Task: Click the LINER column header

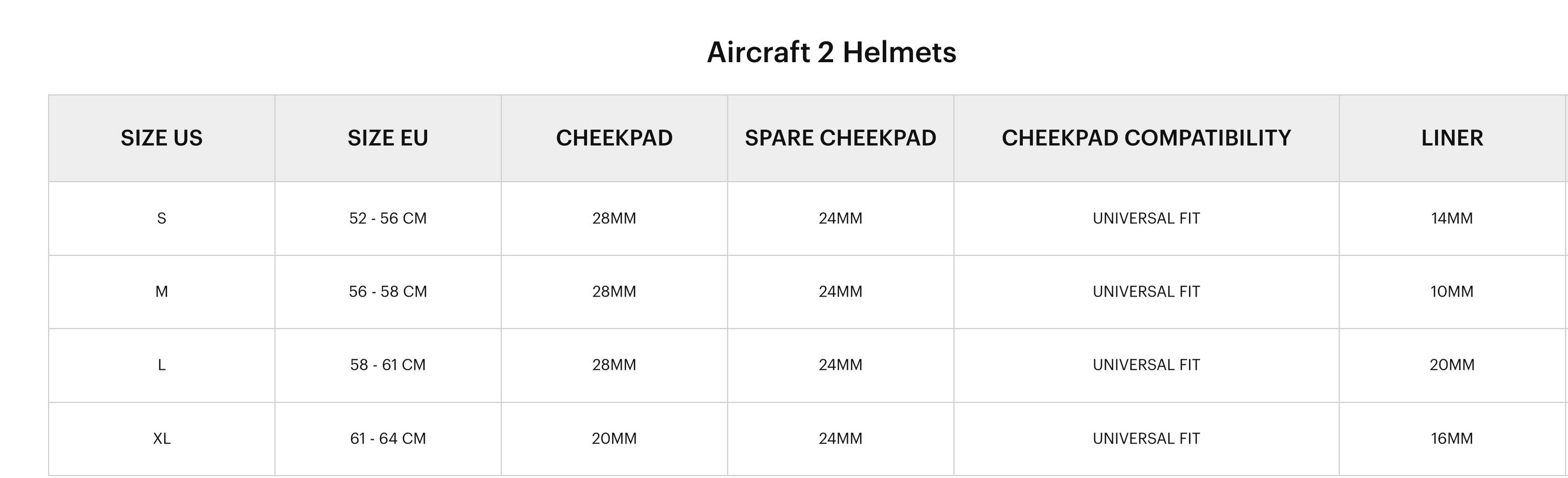Action: (x=1452, y=138)
